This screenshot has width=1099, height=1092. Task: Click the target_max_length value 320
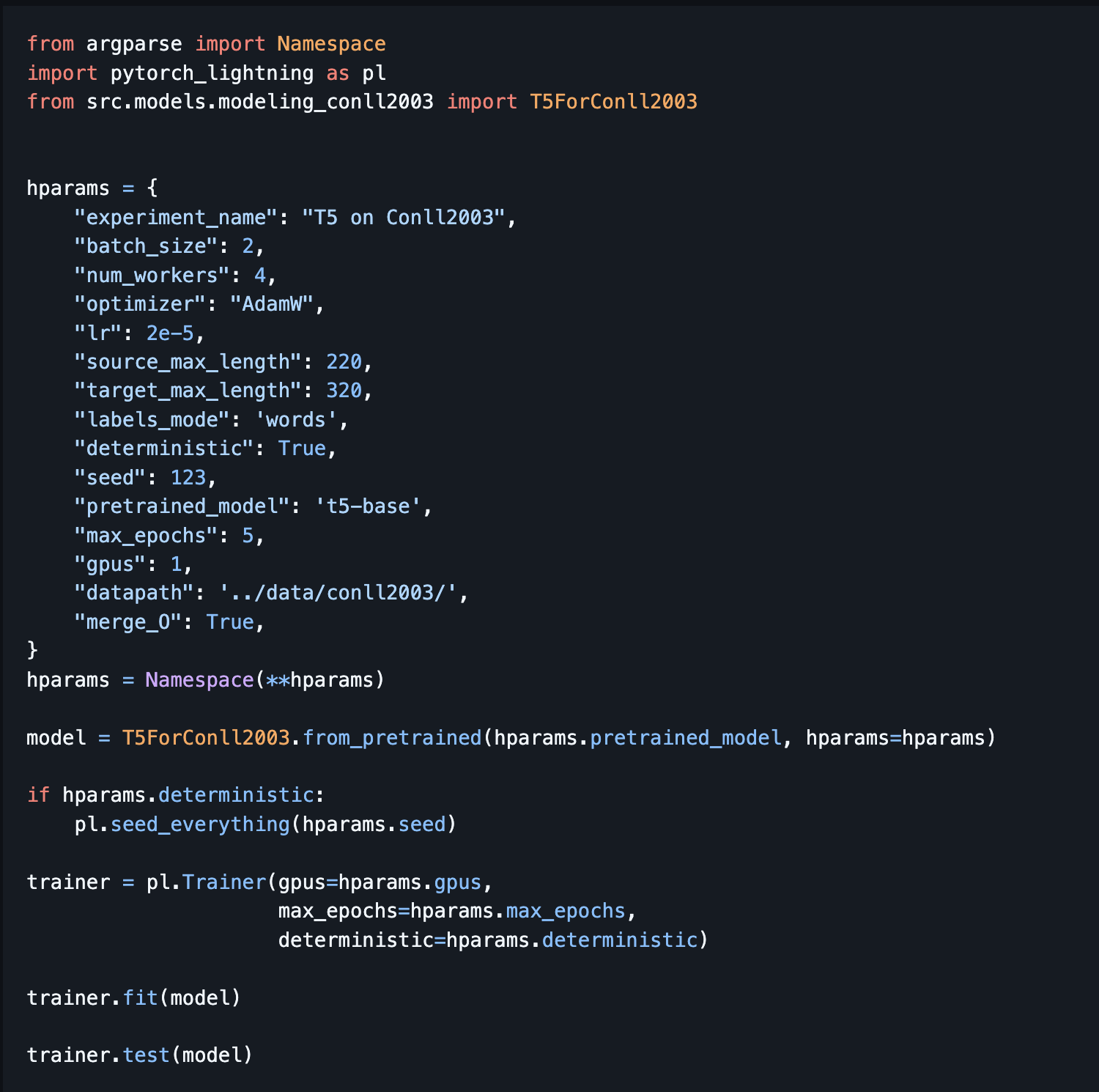point(344,391)
